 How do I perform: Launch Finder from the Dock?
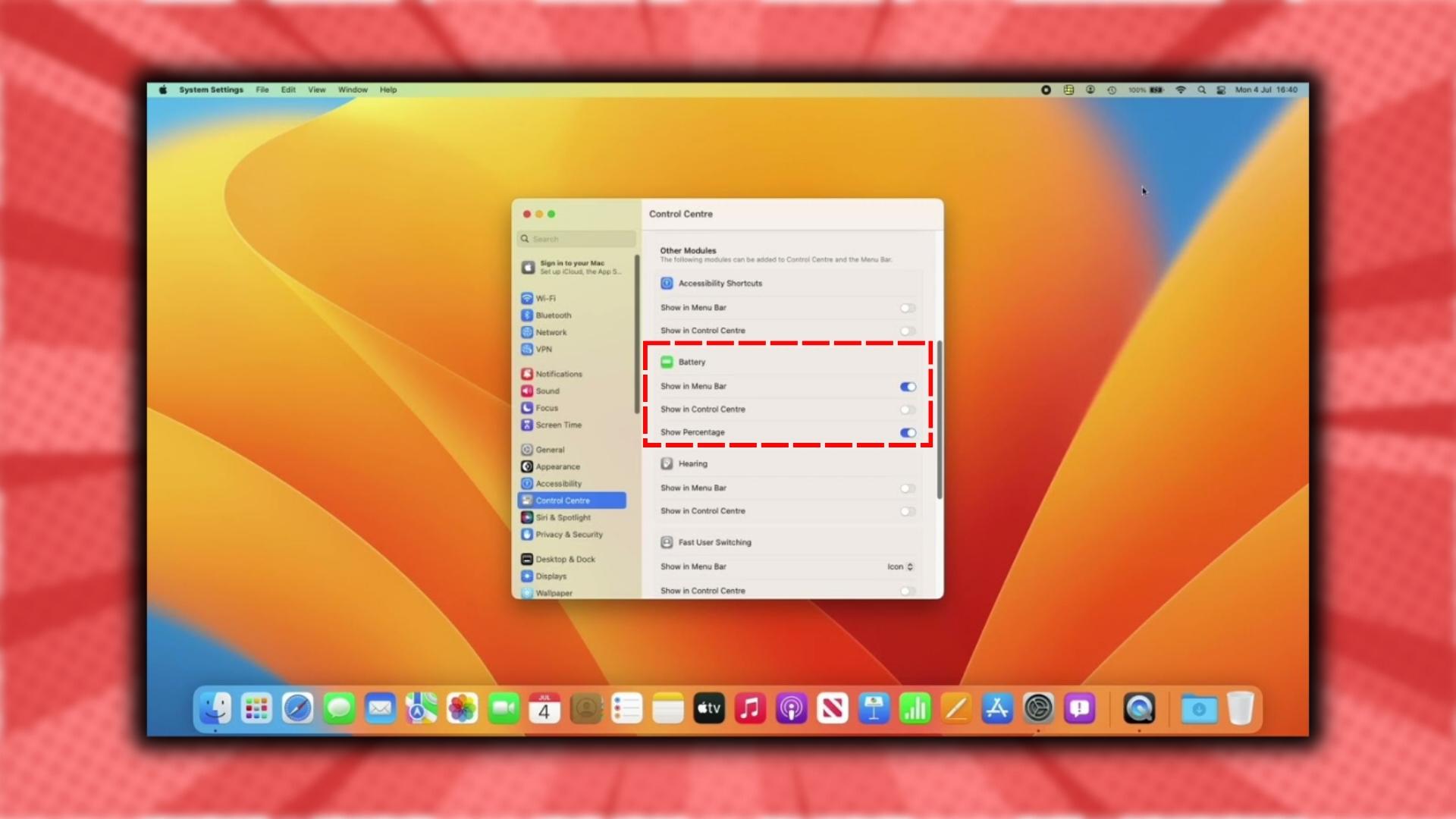point(215,709)
